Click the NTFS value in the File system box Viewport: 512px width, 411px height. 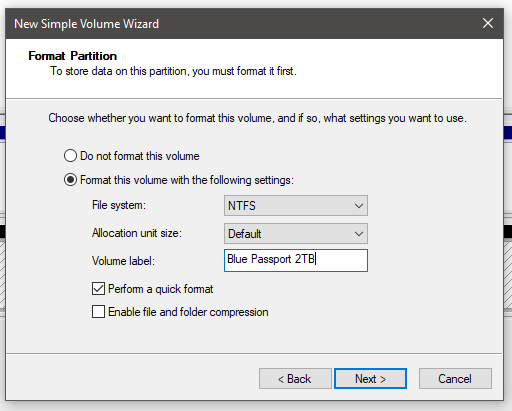click(x=242, y=206)
